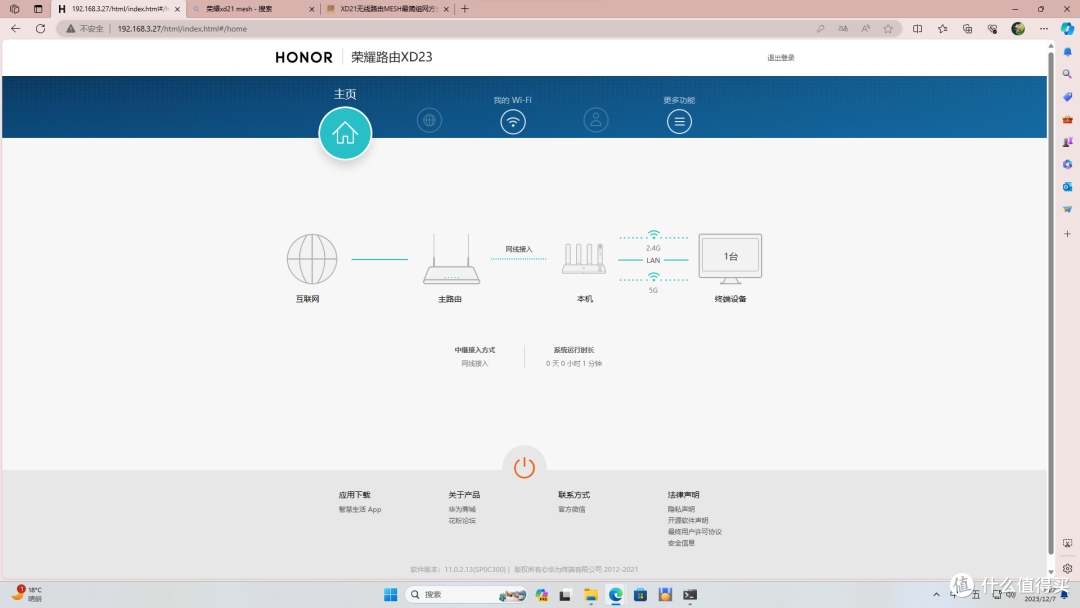Click the page vertical scrollbar
The height and width of the screenshot is (608, 1080).
pyautogui.click(x=1050, y=303)
